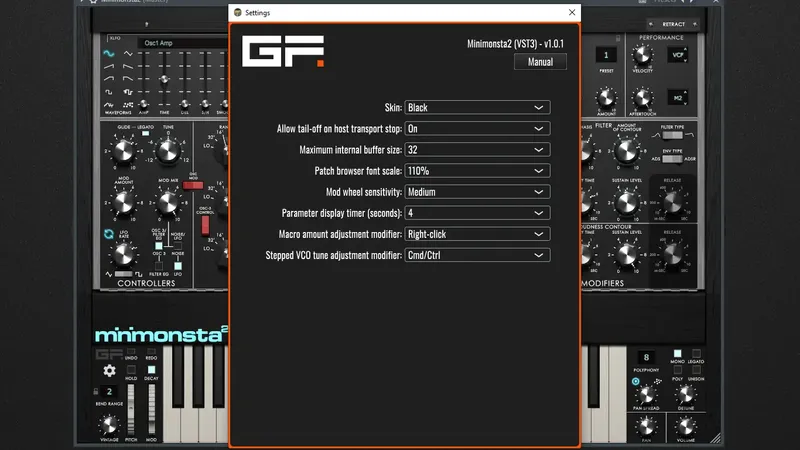Click the left arrow beside Retract
This screenshot has height=450, width=800.
pyautogui.click(x=651, y=24)
